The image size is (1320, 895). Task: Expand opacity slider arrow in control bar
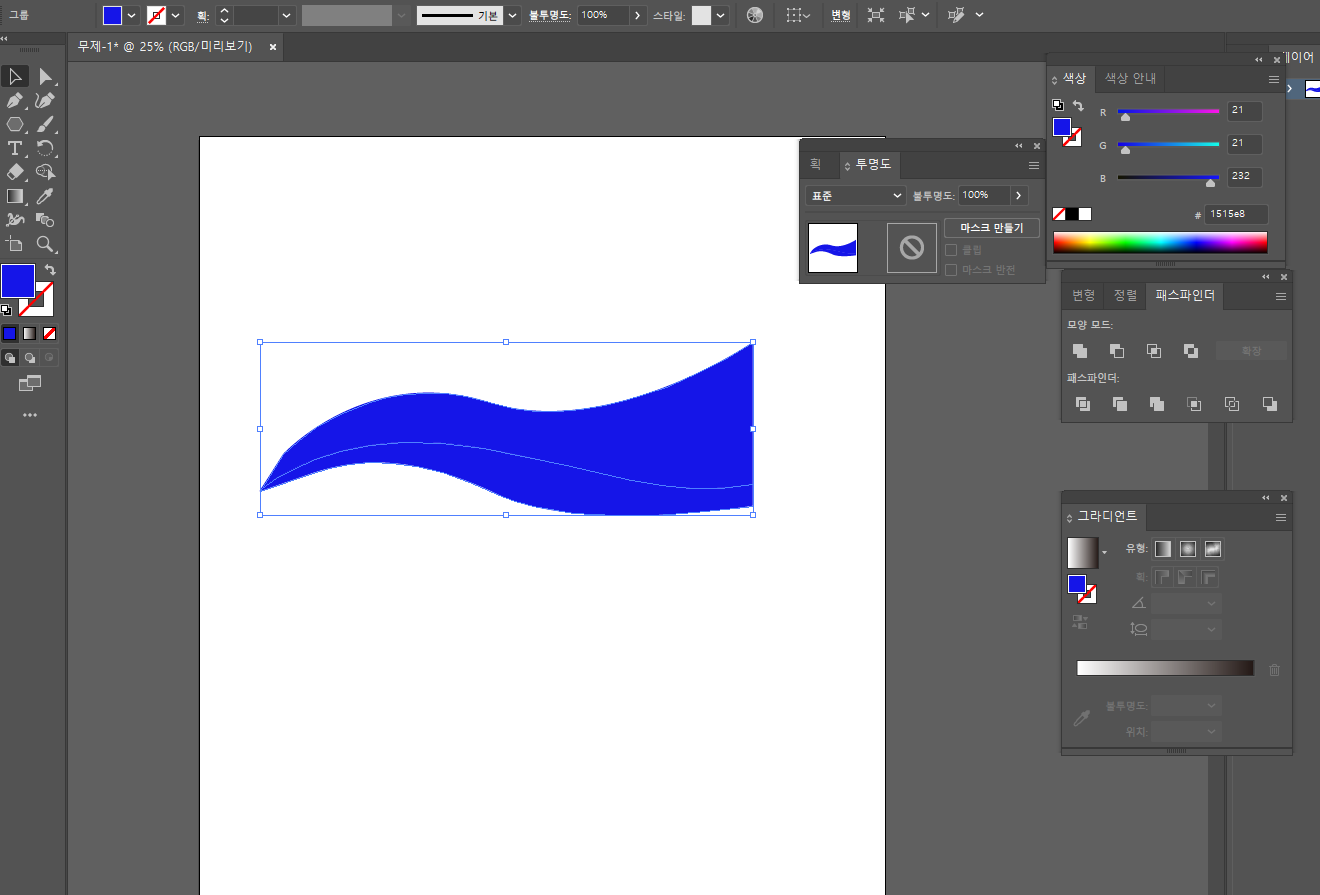pyautogui.click(x=637, y=15)
